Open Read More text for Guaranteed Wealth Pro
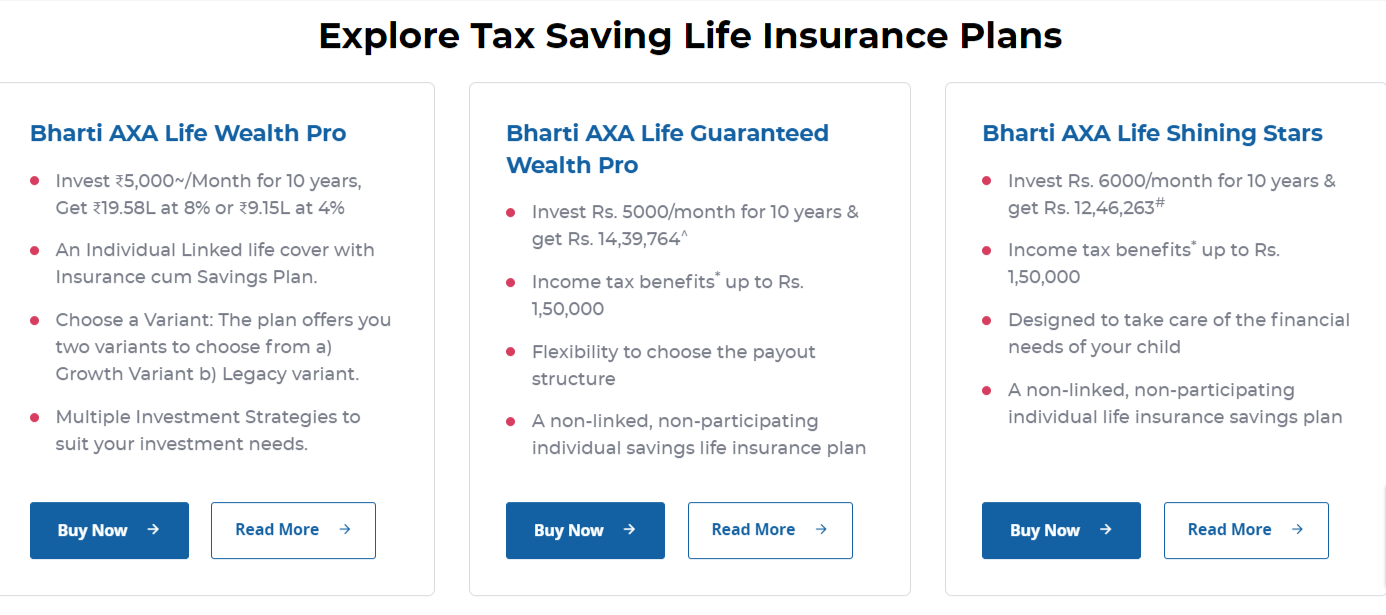The width and height of the screenshot is (1386, 615). [753, 530]
